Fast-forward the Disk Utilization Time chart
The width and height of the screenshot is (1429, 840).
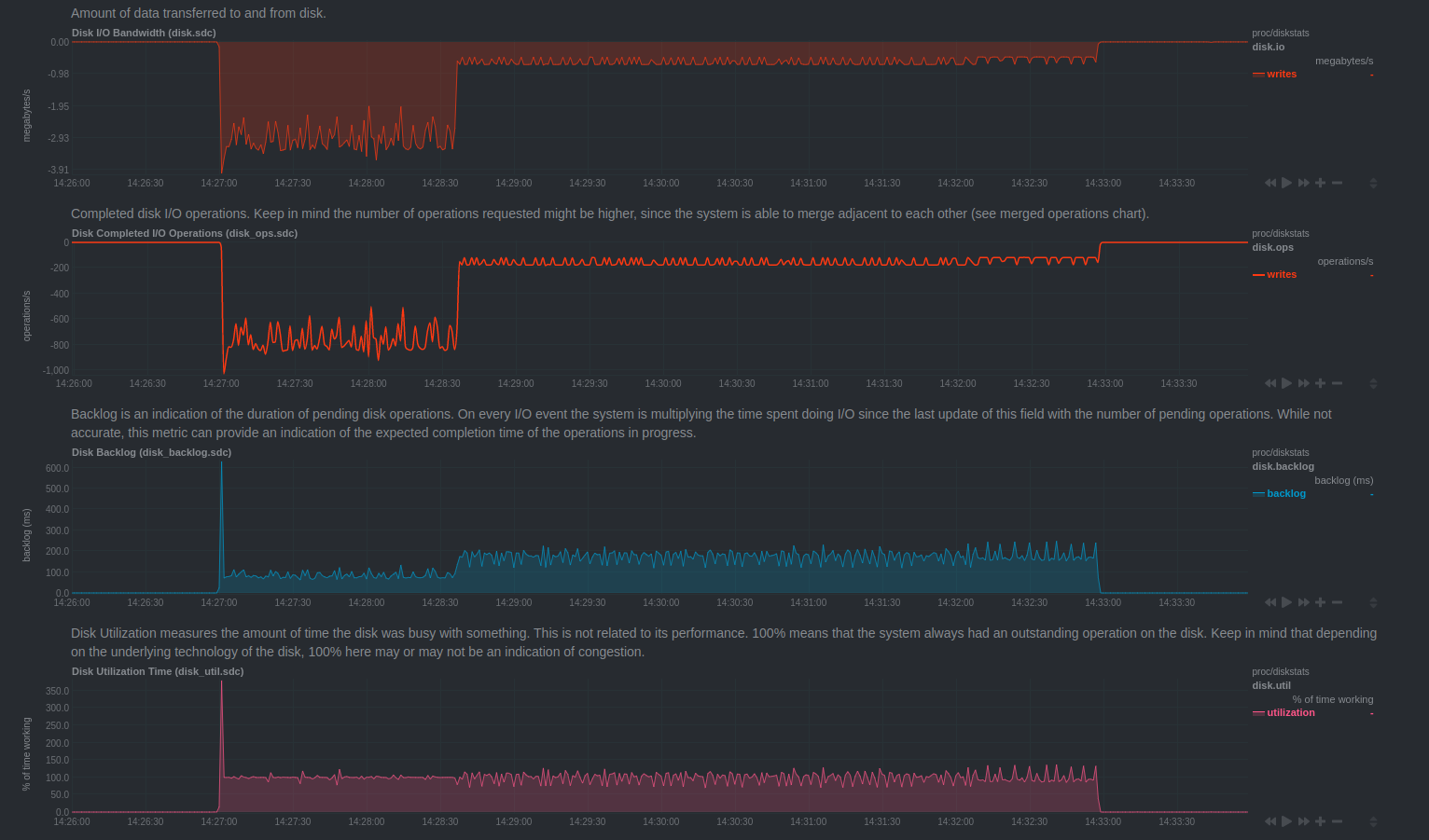coord(1304,821)
